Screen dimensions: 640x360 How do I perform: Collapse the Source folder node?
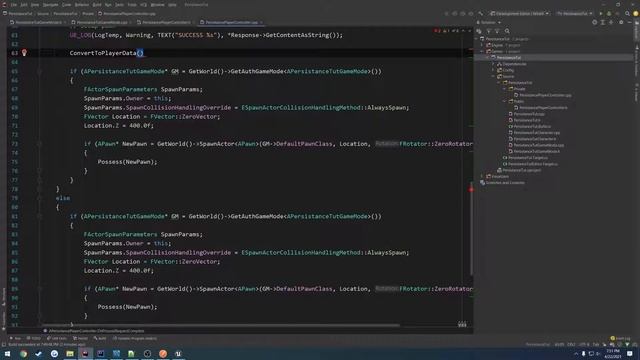[493, 76]
